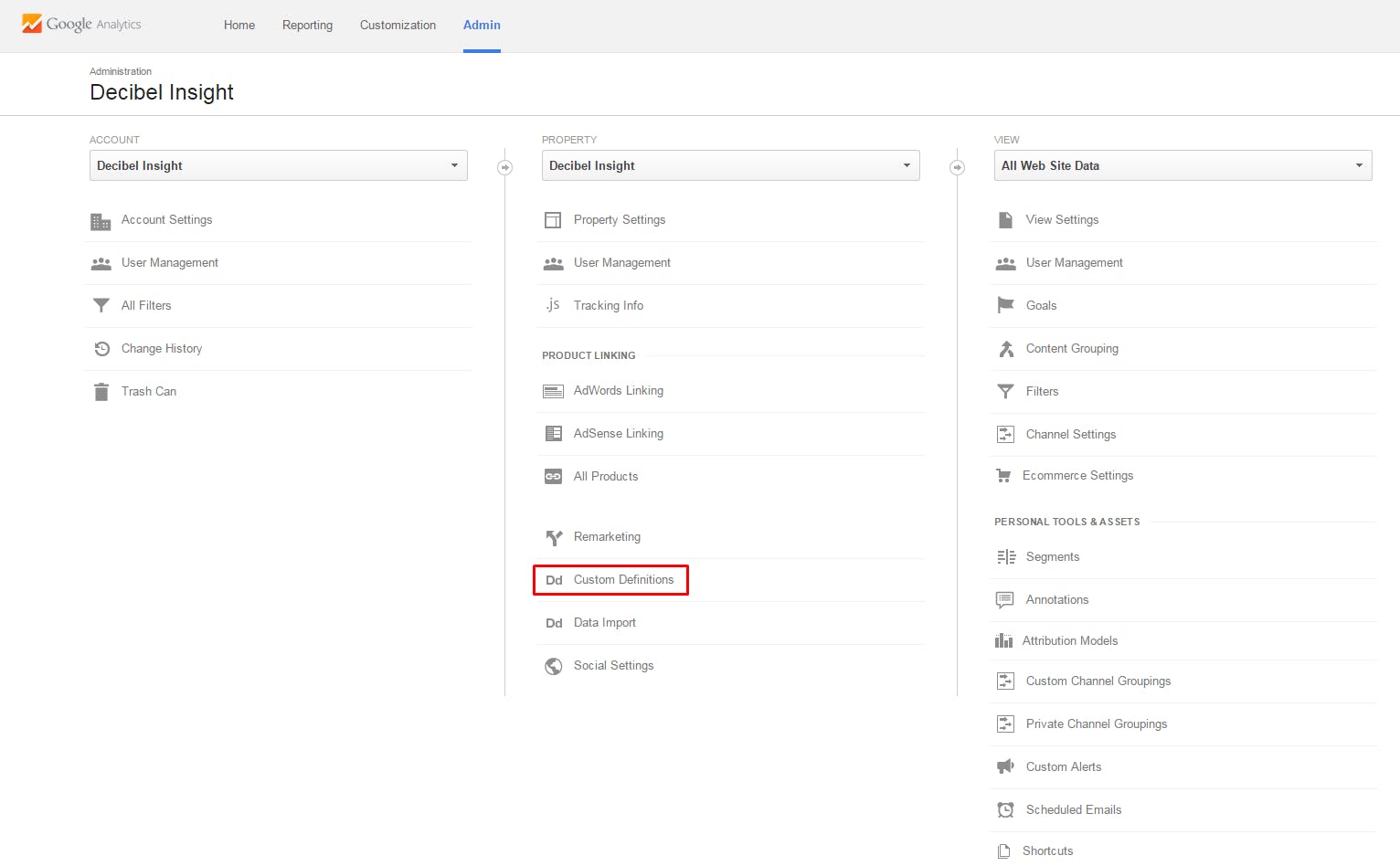
Task: Click the Dd icon beside Custom Definitions
Action: pyautogui.click(x=554, y=580)
